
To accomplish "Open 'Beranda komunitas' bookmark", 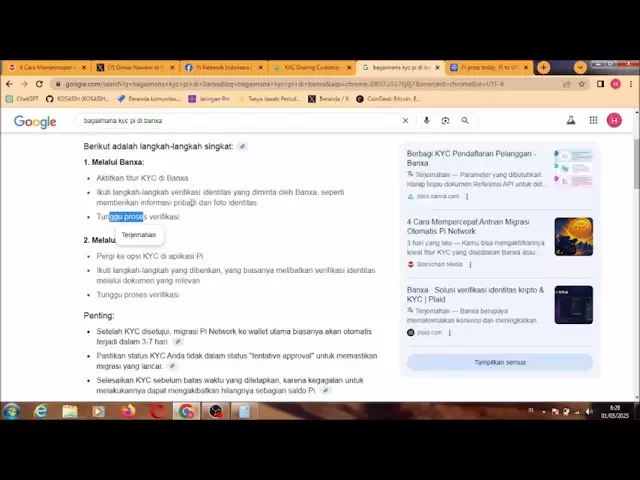I will (149, 99).
